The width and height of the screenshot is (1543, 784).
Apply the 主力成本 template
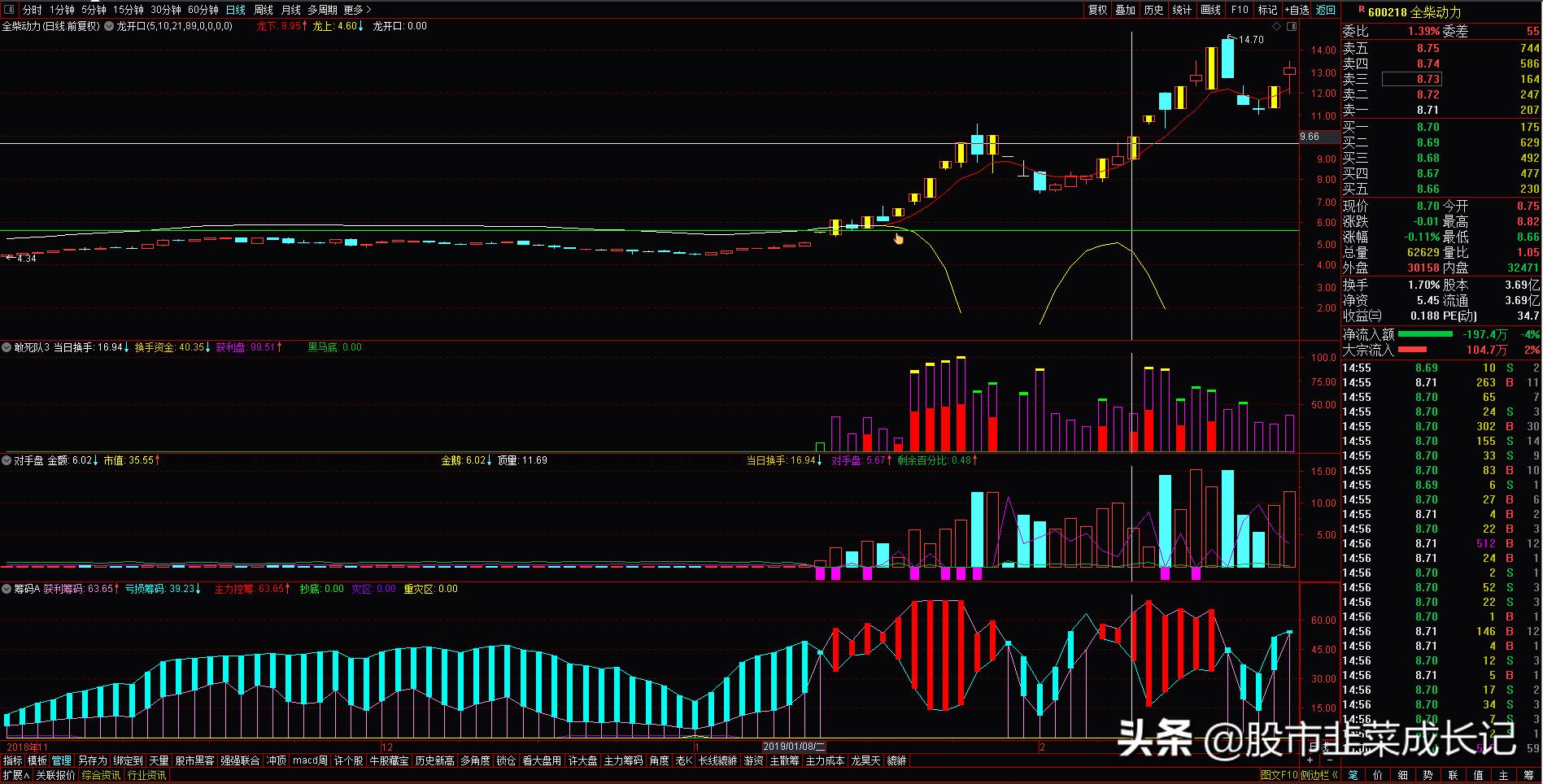point(826,760)
